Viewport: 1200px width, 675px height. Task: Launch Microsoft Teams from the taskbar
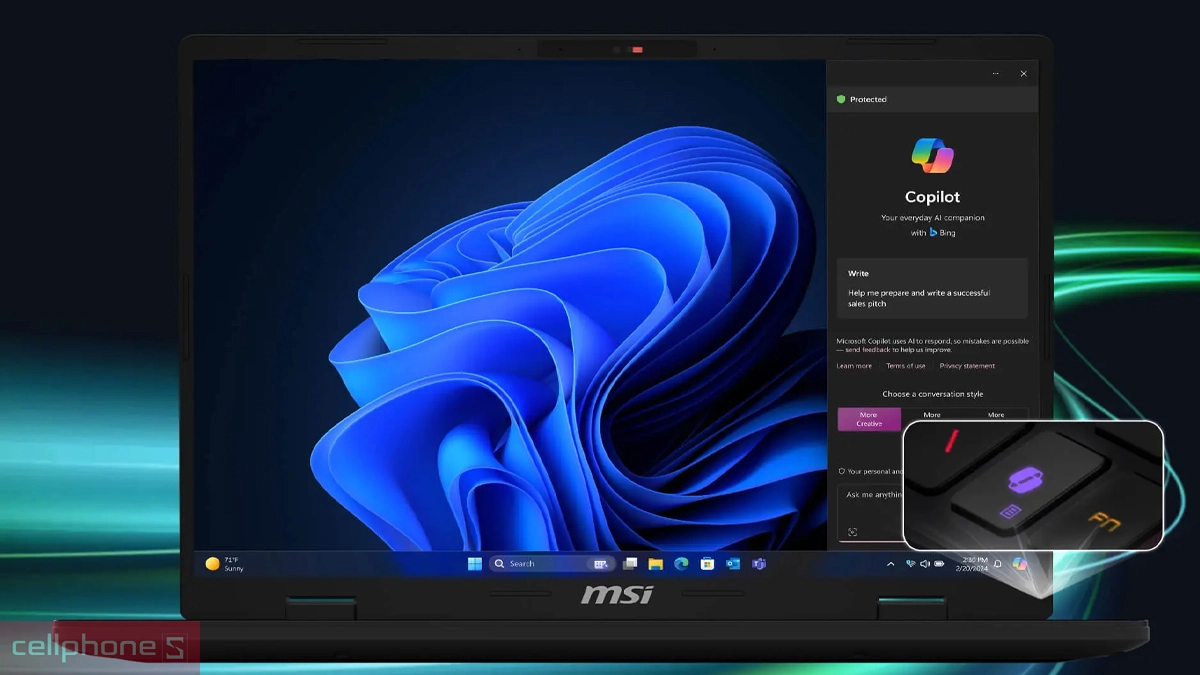759,564
